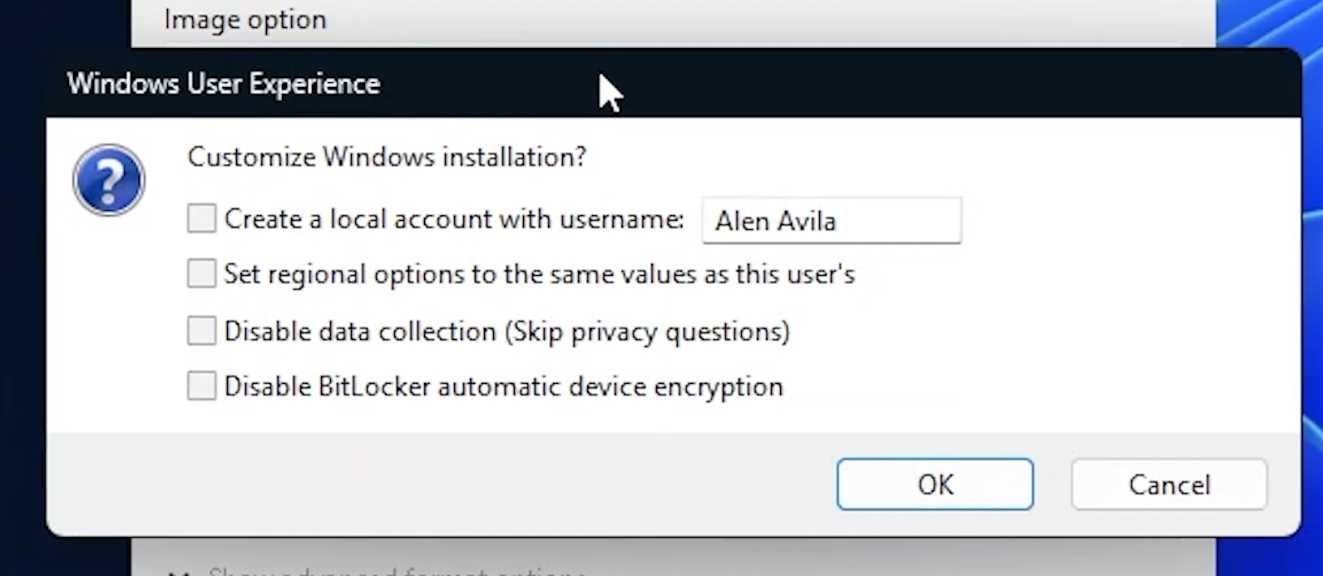Check Disable BitLocker automatic device encryption
The width and height of the screenshot is (1323, 576).
[201, 384]
